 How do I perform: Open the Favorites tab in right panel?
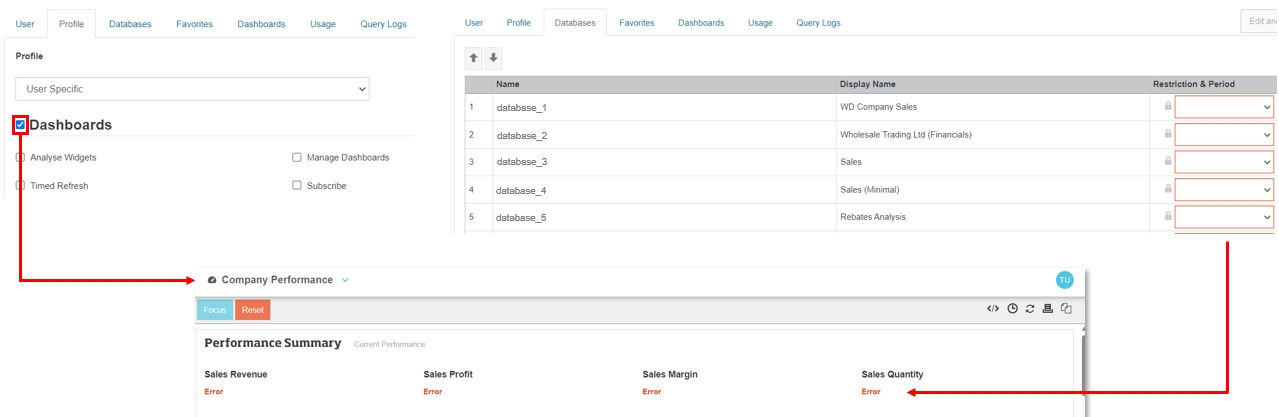pos(636,23)
